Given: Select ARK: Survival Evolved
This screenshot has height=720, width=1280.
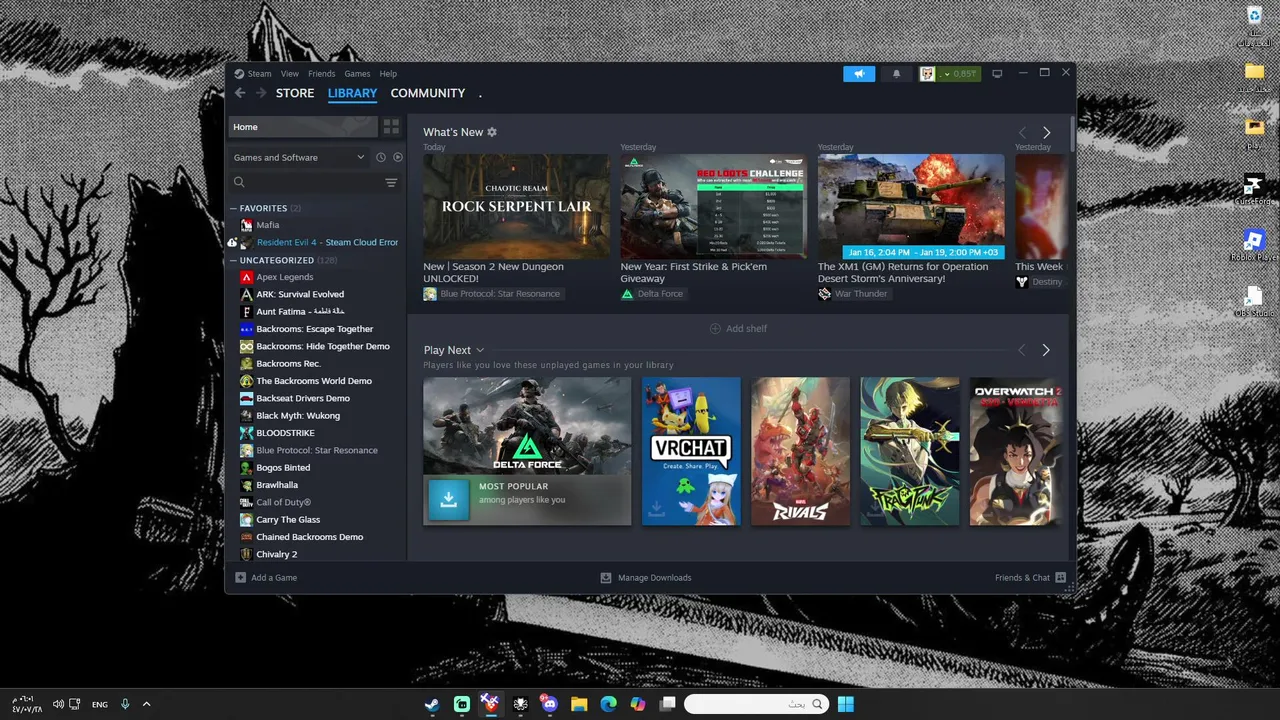Looking at the screenshot, I should pyautogui.click(x=299, y=294).
